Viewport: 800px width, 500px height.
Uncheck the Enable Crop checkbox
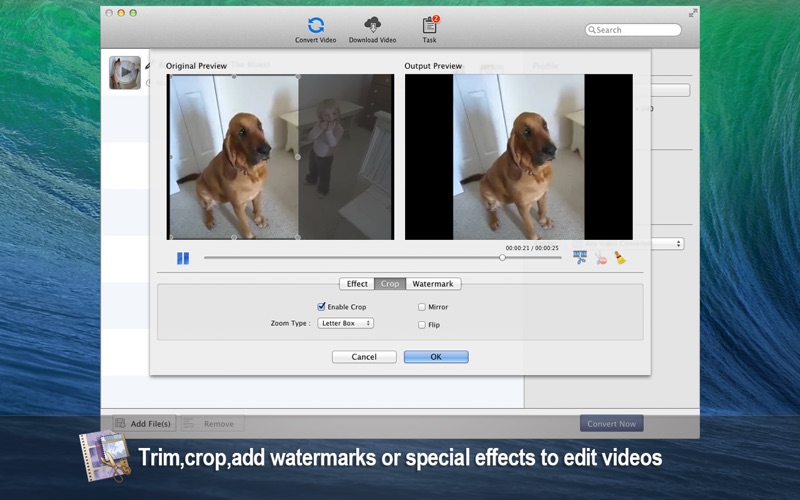[x=321, y=307]
